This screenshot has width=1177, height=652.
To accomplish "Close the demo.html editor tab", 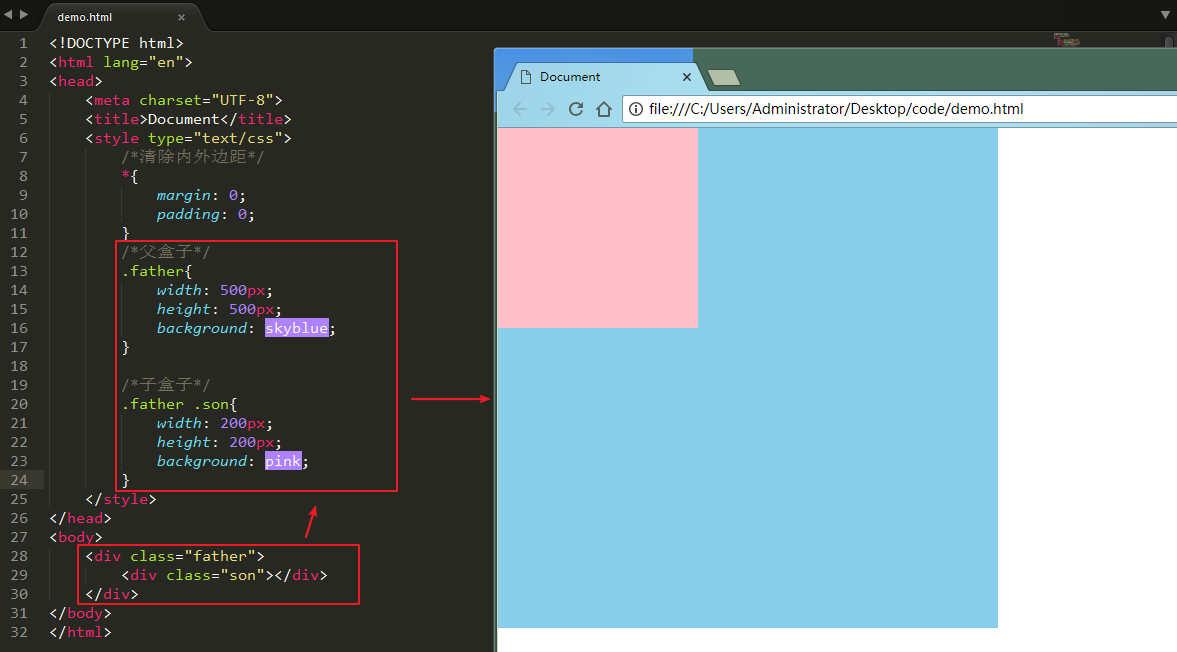I will pyautogui.click(x=181, y=17).
